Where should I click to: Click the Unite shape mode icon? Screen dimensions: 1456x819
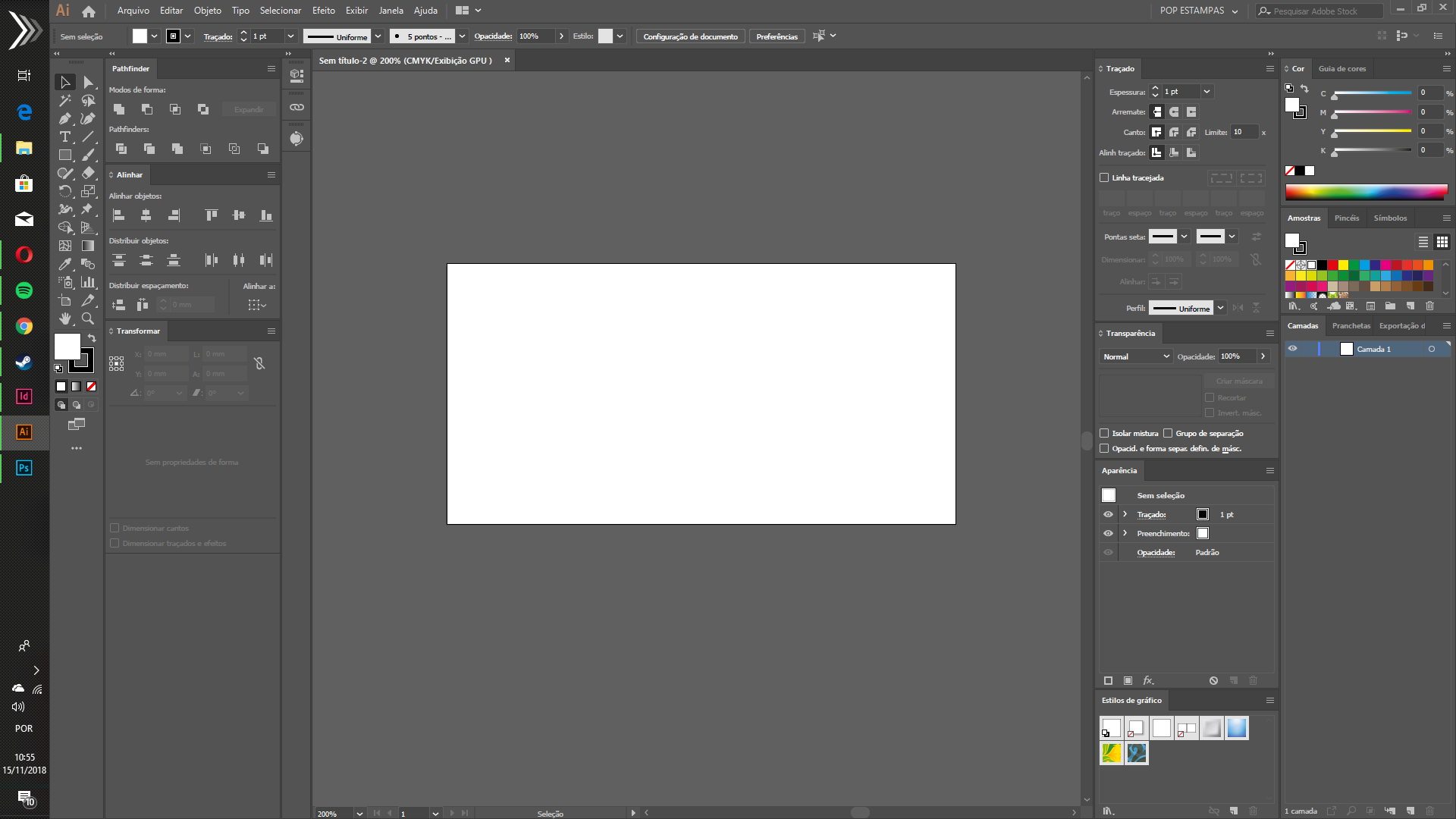coord(119,110)
